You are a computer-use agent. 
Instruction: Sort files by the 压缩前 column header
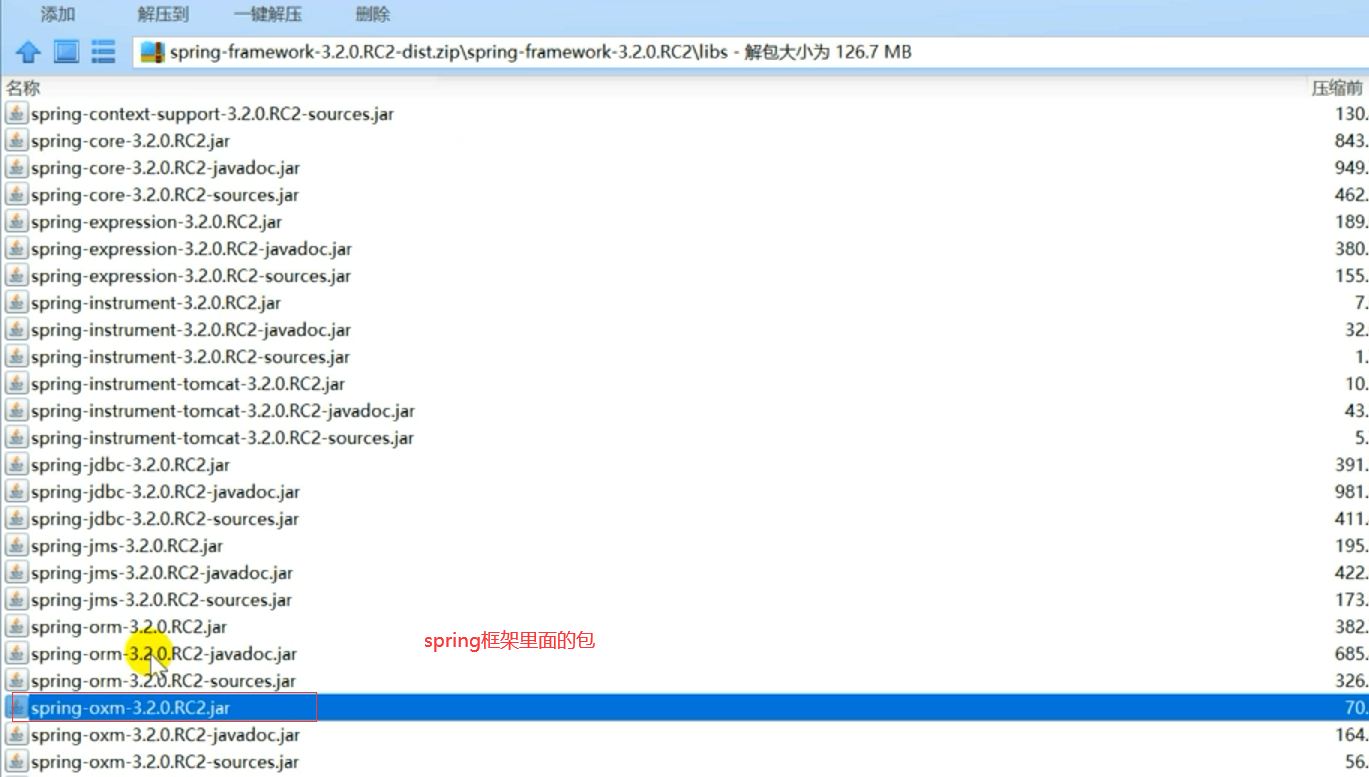point(1337,88)
